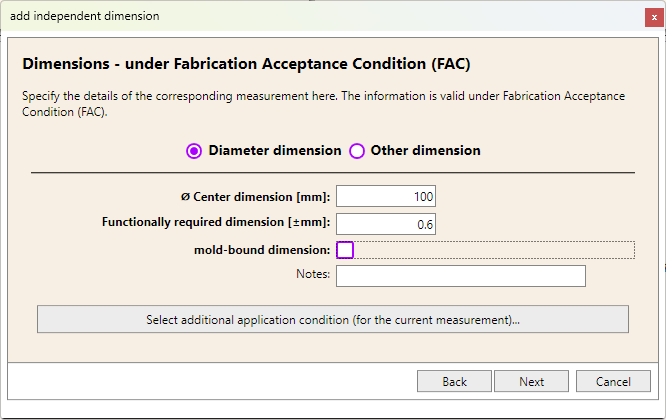666x420 pixels.
Task: Tick the mold-bound dimension checkbox
Action: [x=345, y=250]
